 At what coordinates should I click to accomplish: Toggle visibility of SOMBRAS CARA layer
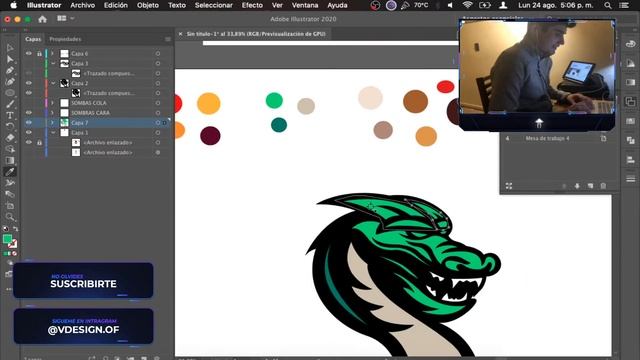coord(29,113)
